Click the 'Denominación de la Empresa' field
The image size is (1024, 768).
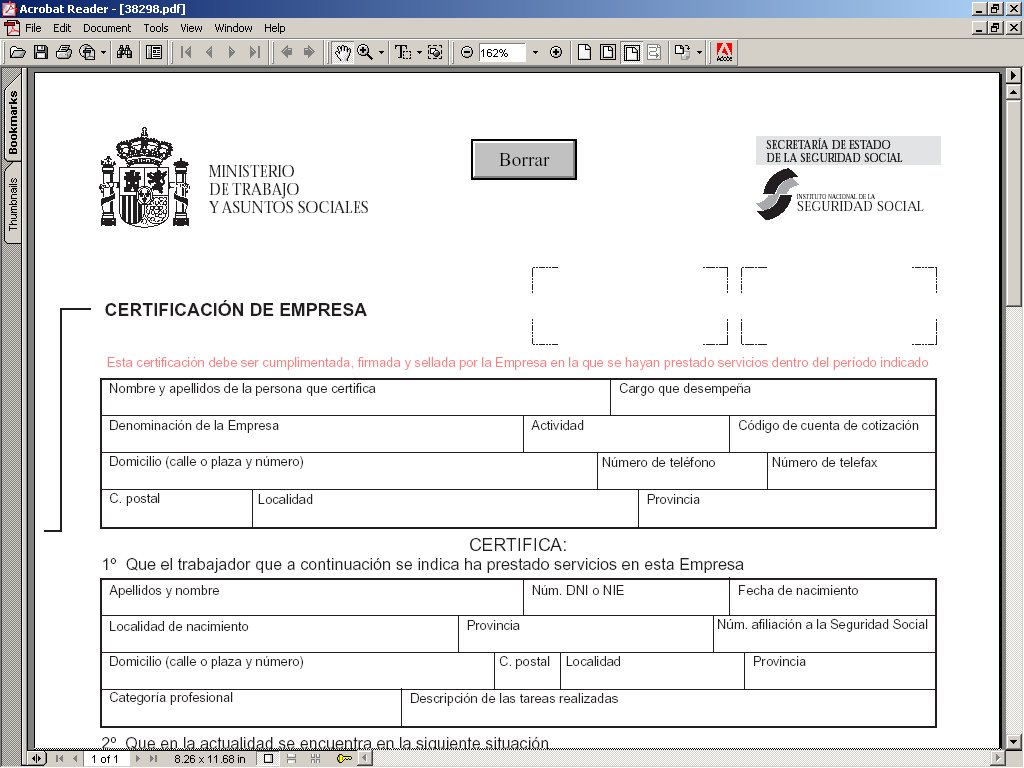[312, 434]
